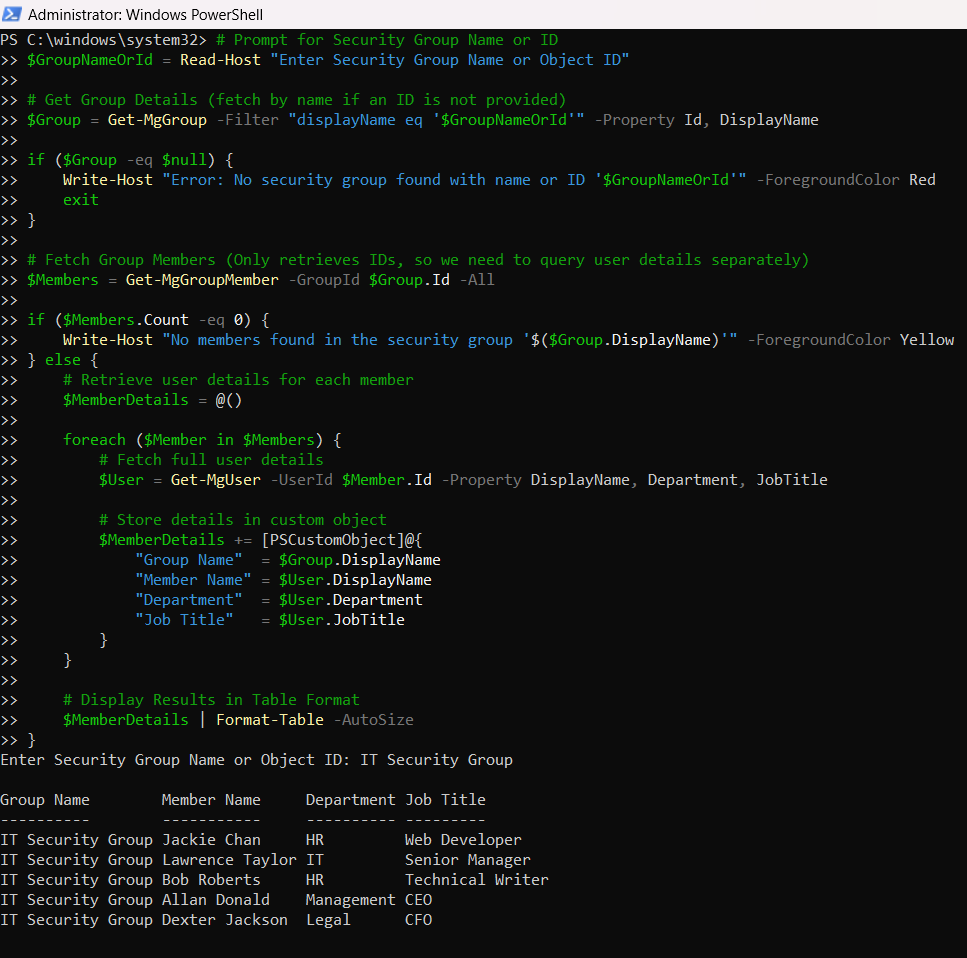Click the Group Name column header in output

[45, 800]
